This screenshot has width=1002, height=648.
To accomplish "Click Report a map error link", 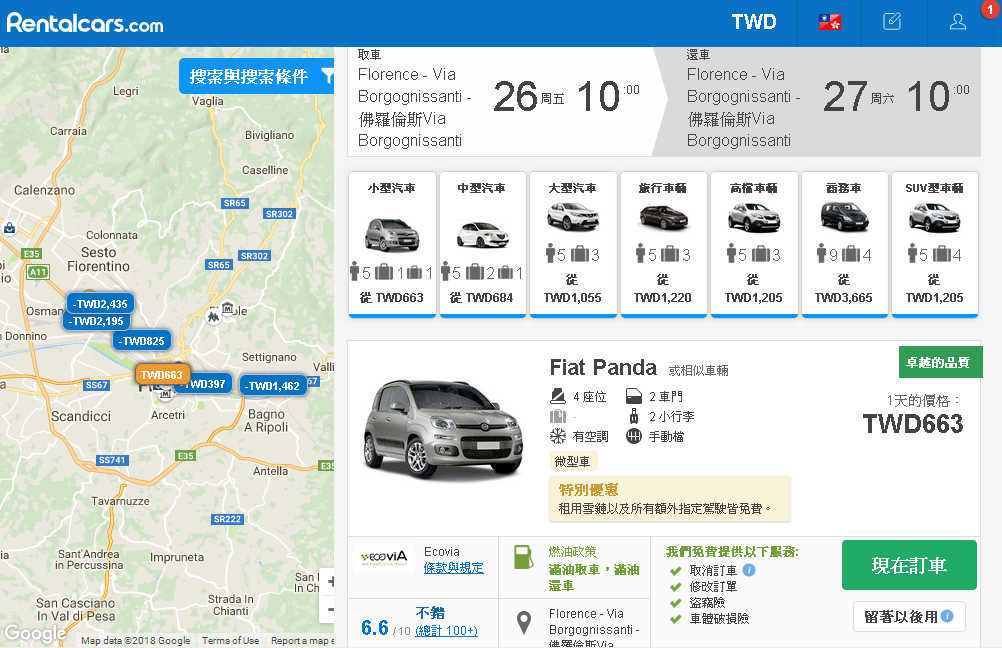I will (x=302, y=640).
